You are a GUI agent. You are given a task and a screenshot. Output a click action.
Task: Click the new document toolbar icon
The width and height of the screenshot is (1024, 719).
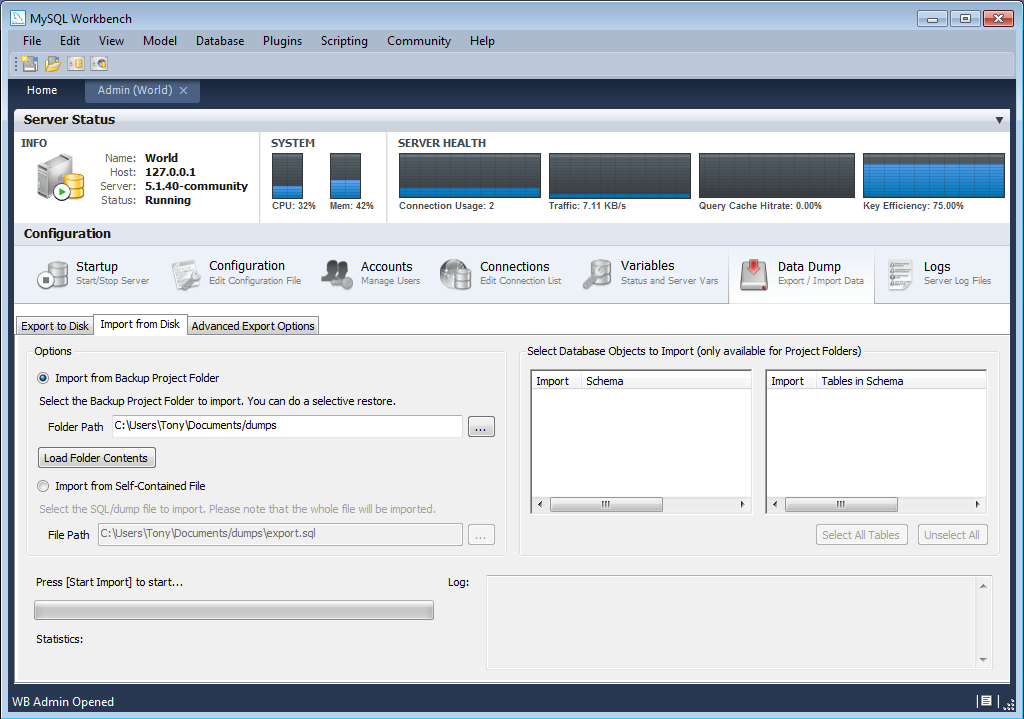(x=27, y=62)
